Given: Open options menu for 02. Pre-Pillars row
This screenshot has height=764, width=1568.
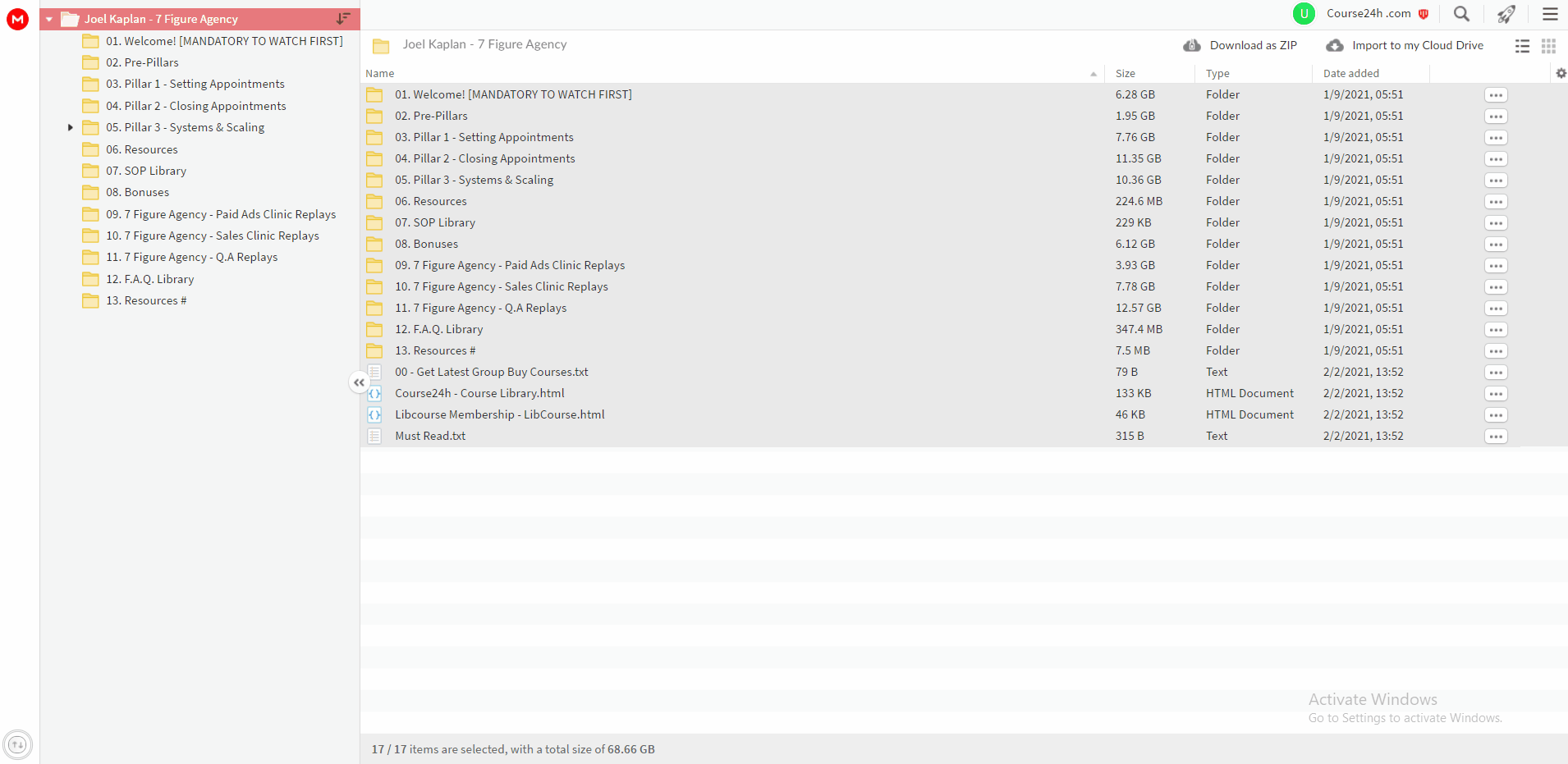Looking at the screenshot, I should pos(1496,117).
